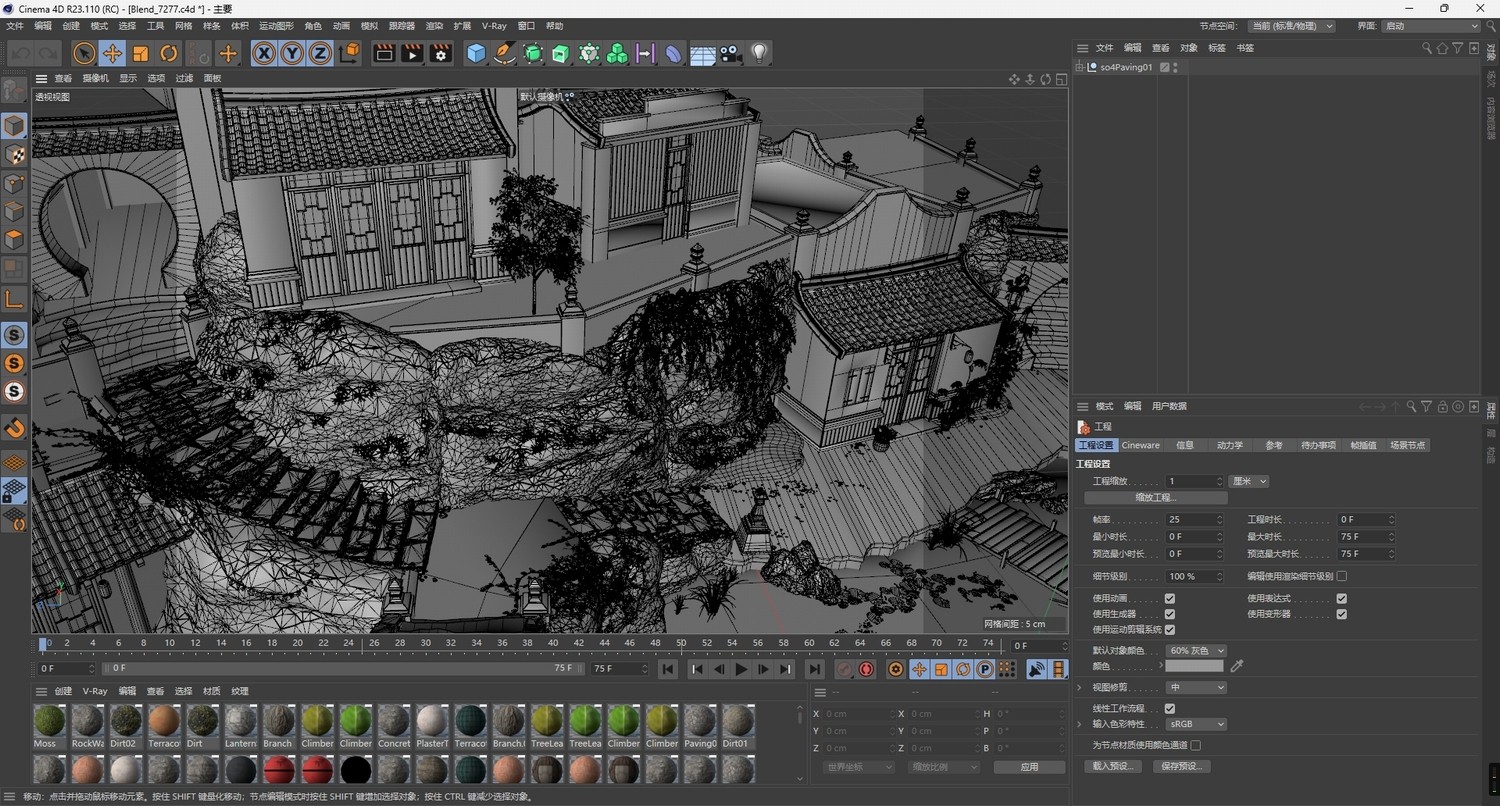Uncheck the 线性工作流程 checkbox
The height and width of the screenshot is (806, 1500).
point(1168,708)
